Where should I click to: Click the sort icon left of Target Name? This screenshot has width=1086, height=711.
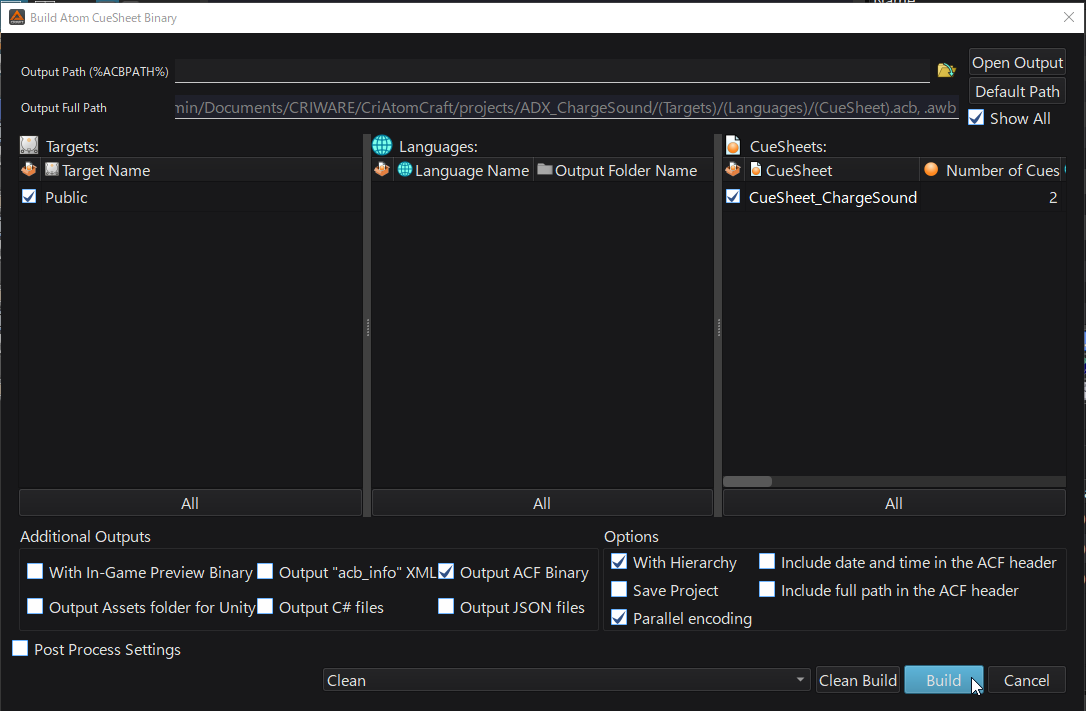point(29,170)
